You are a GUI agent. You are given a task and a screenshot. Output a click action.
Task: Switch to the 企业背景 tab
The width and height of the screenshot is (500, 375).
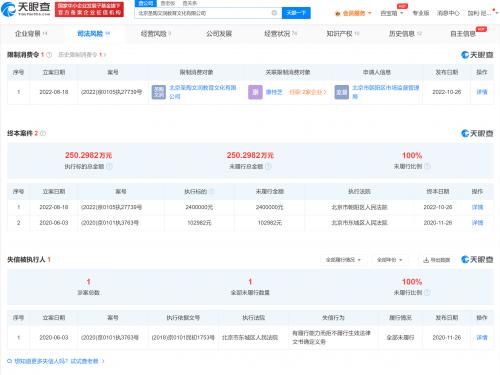coord(31,34)
